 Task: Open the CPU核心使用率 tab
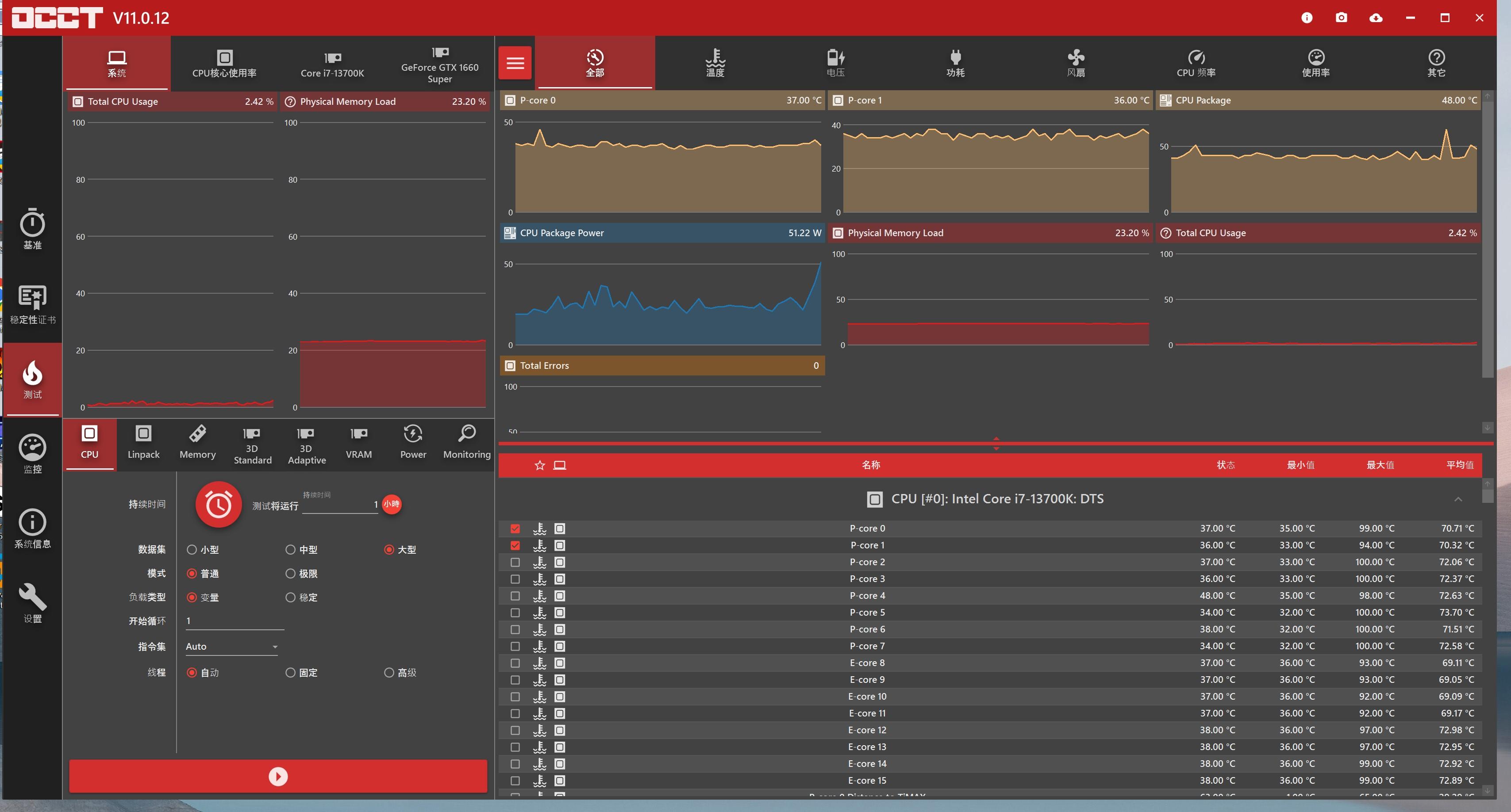click(224, 63)
